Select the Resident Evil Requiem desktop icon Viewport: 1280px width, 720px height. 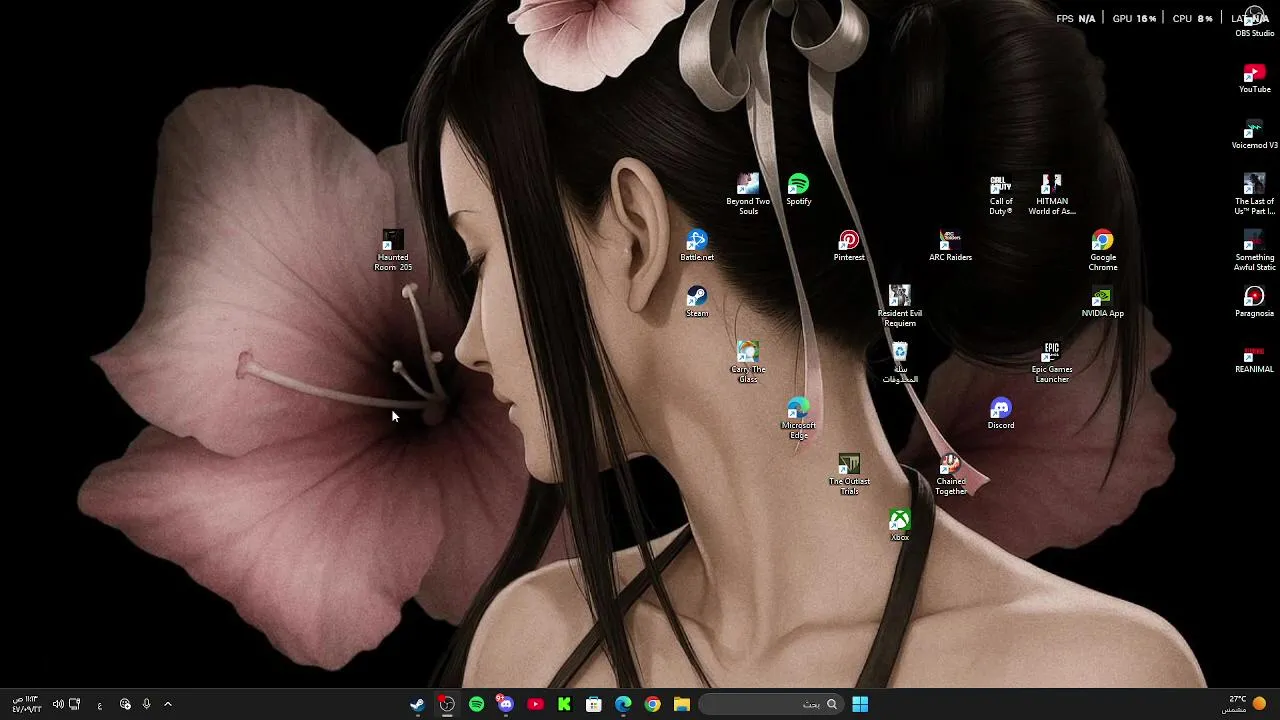click(x=900, y=306)
